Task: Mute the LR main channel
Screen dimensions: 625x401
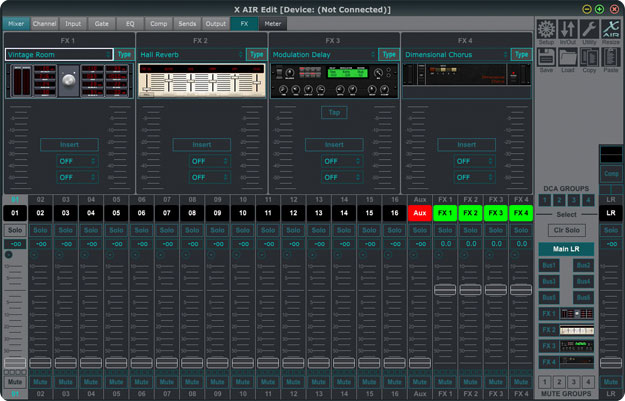Action: coord(611,382)
